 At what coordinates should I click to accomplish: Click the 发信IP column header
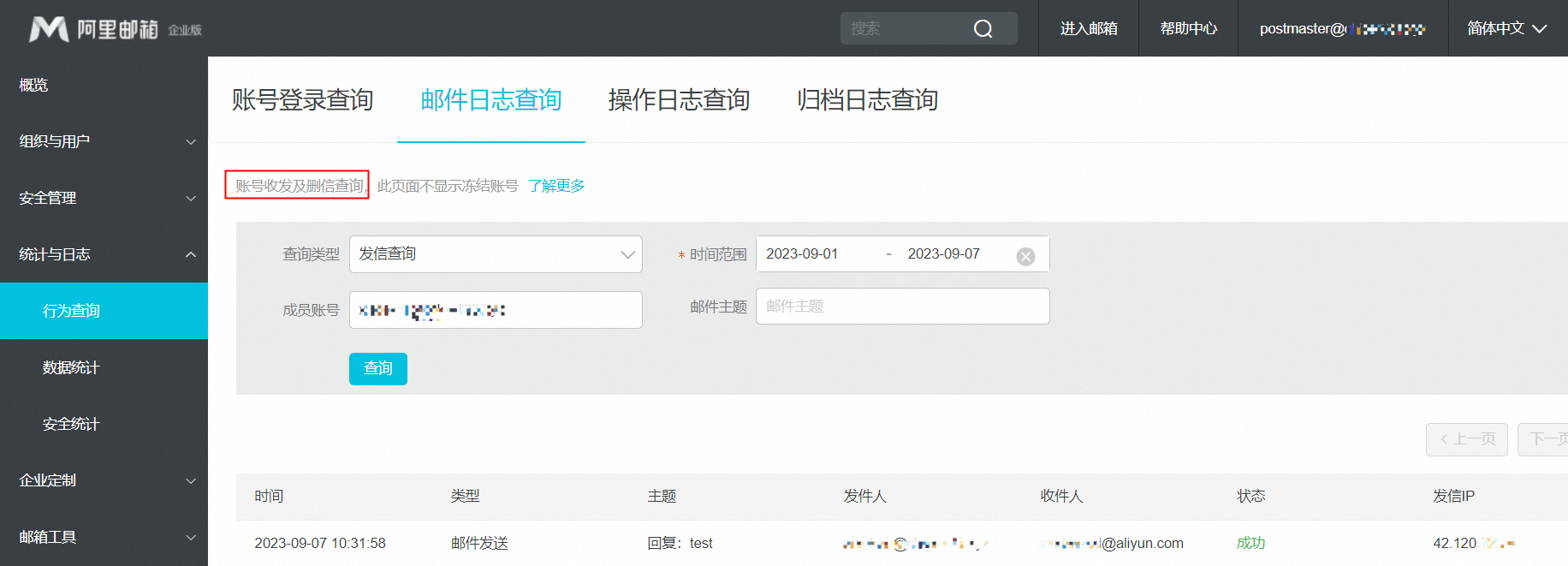[x=1453, y=497]
